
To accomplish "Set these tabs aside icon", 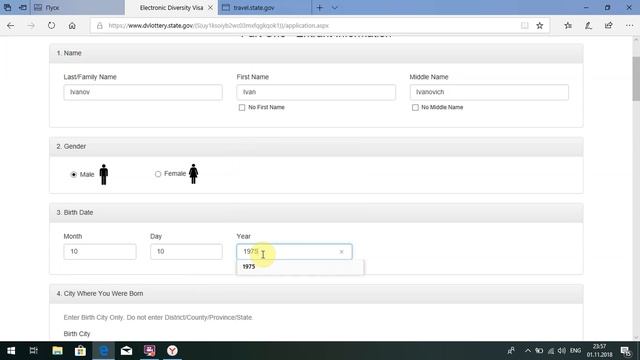I will [23, 7].
